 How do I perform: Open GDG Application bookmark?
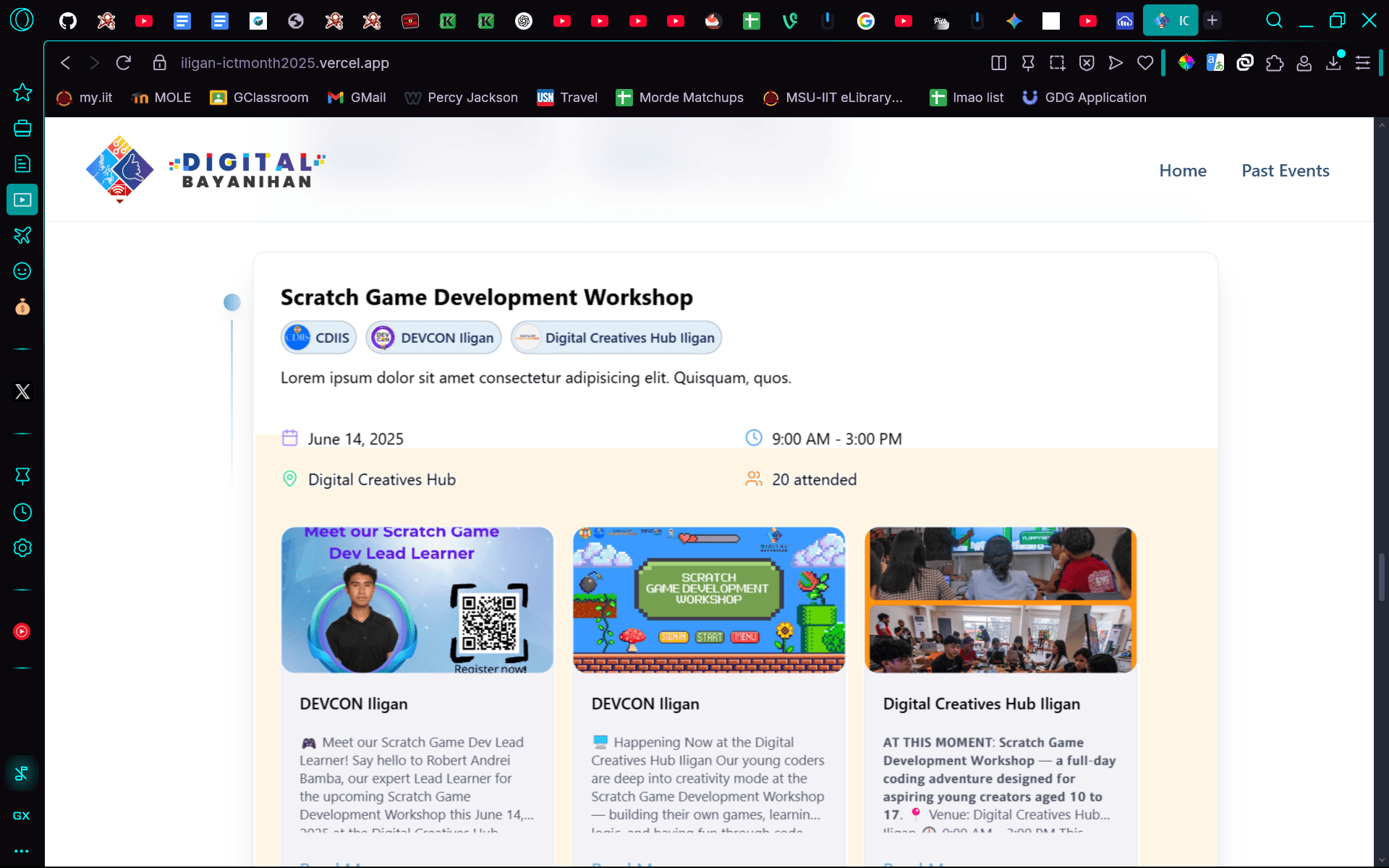coord(1084,98)
